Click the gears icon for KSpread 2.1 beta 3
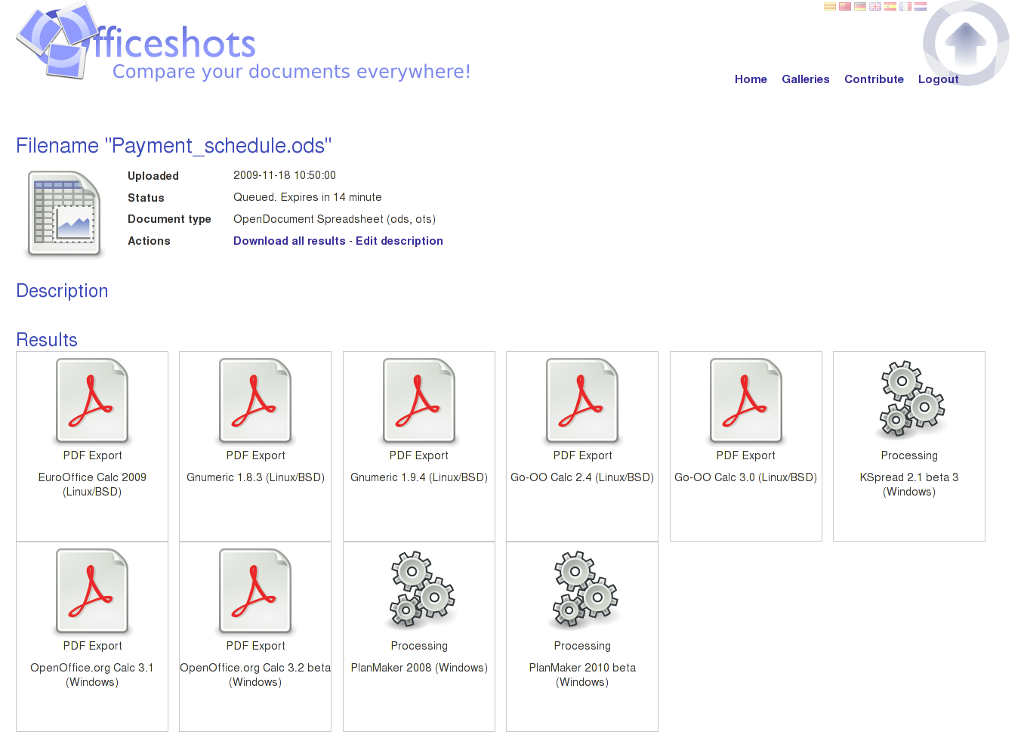This screenshot has width=1024, height=741. pyautogui.click(x=912, y=399)
